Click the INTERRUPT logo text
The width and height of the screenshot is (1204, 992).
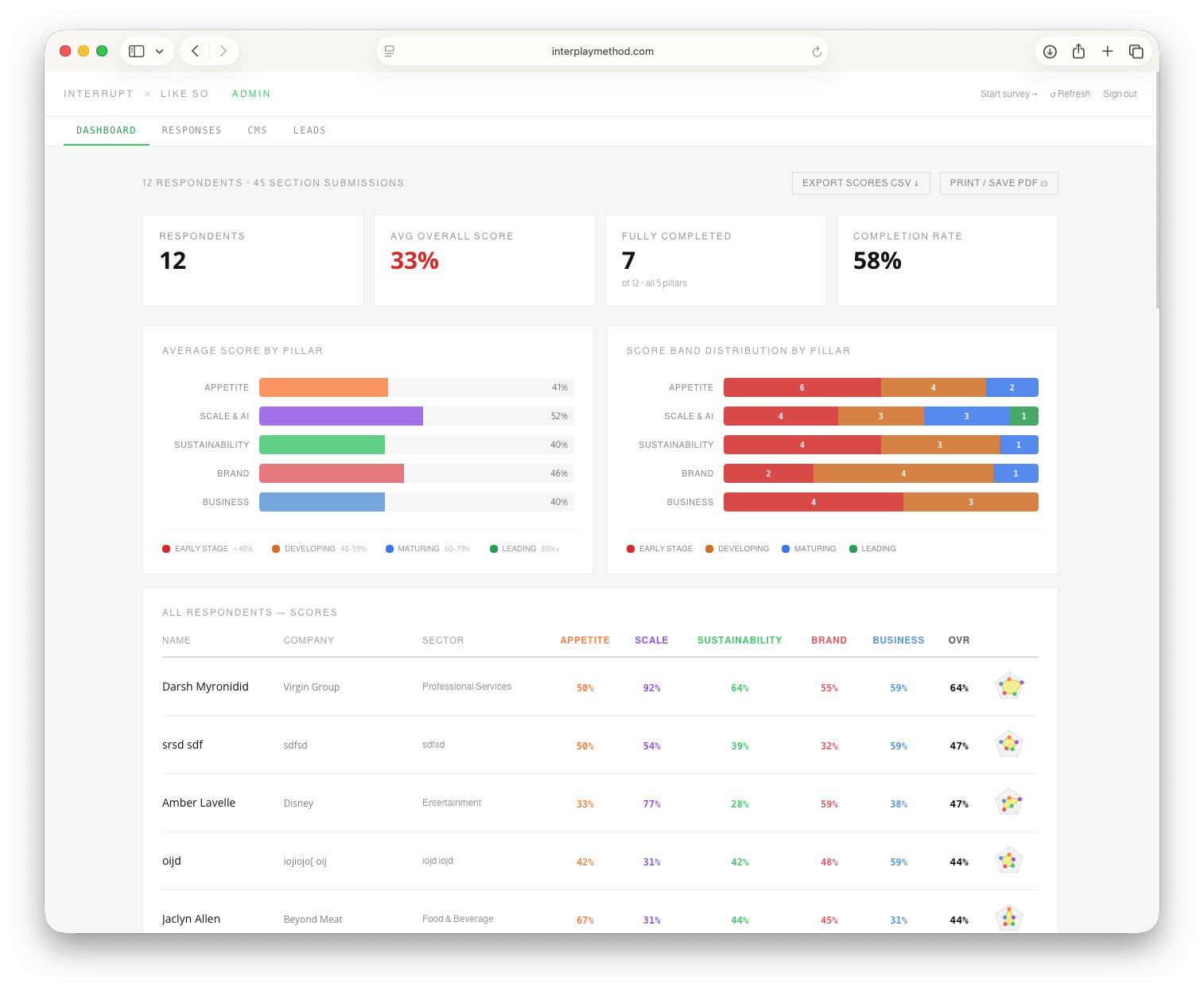99,94
